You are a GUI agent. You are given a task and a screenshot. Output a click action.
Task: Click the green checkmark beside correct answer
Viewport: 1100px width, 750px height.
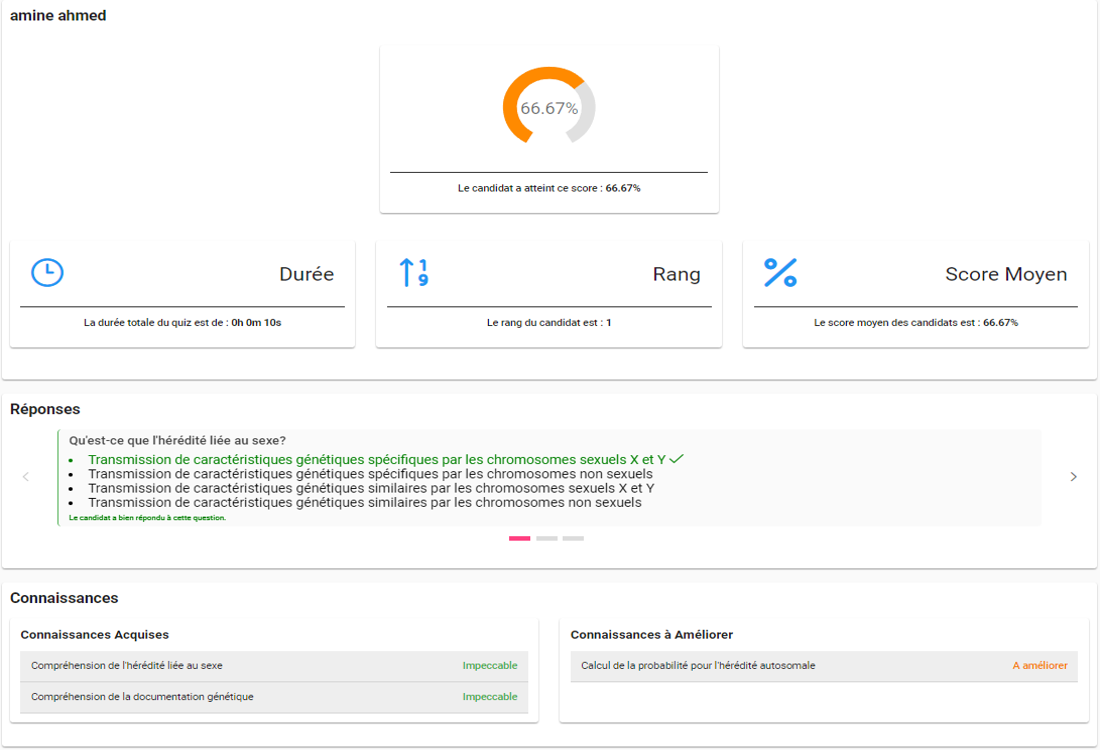tap(677, 459)
